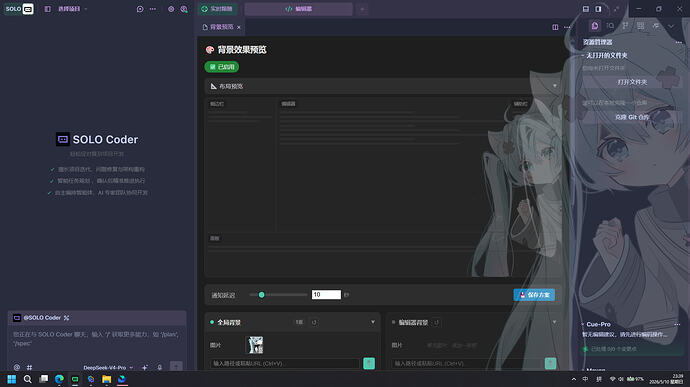Click green upload button beside 编辑器背景 path

point(550,364)
